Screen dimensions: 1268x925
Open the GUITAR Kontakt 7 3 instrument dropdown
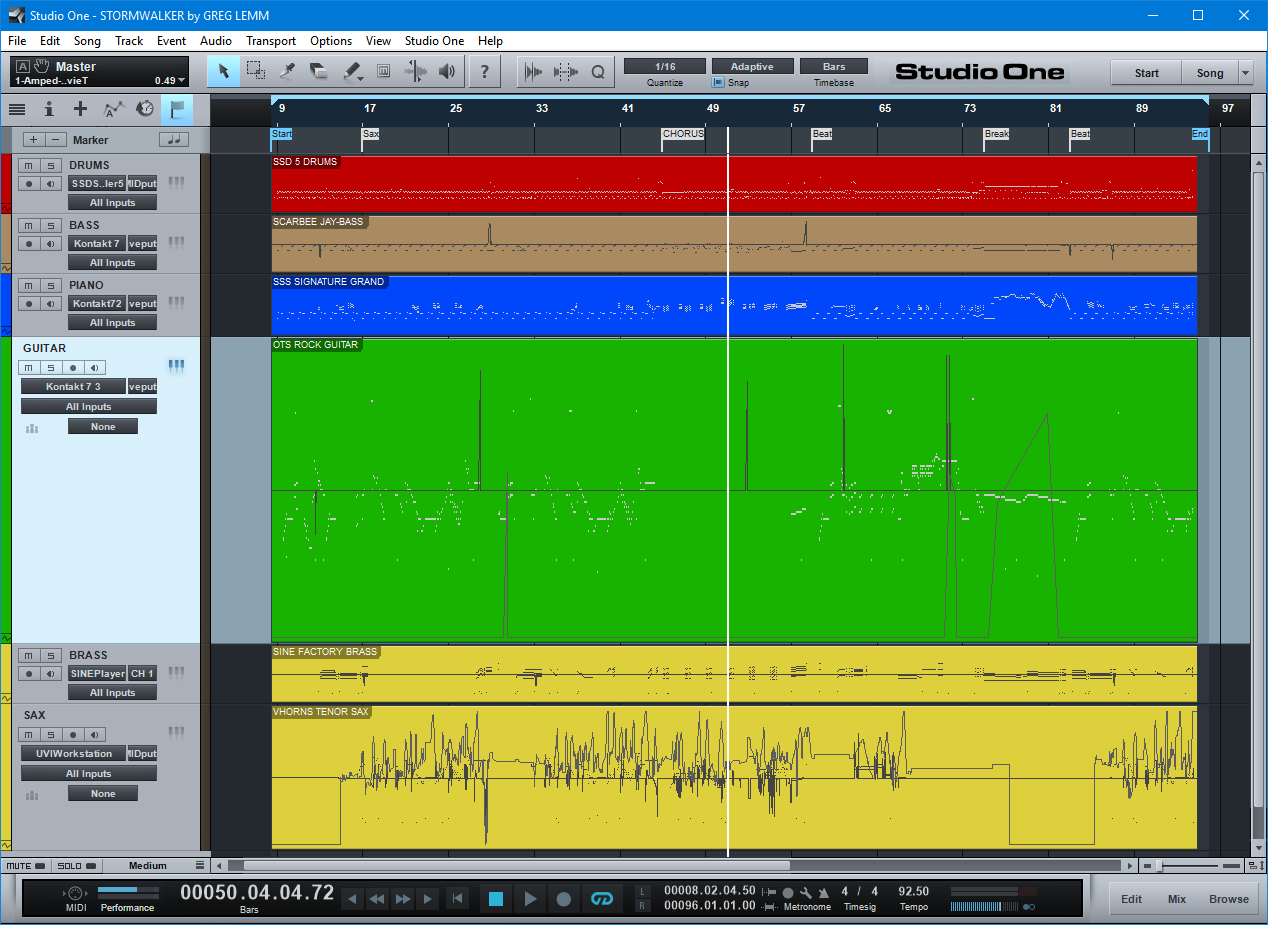74,386
